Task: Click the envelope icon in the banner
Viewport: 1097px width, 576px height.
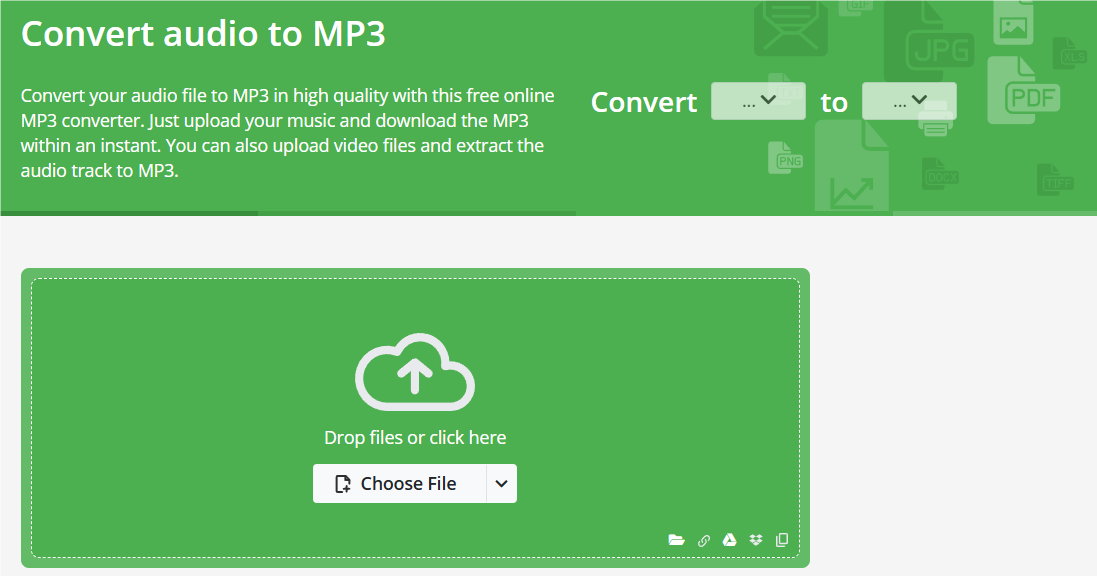Action: point(790,26)
